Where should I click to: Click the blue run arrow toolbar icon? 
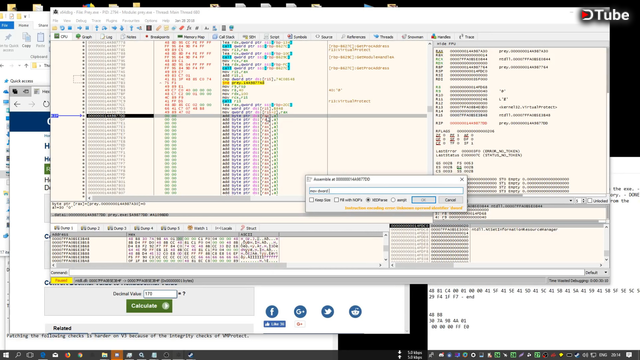point(80,28)
